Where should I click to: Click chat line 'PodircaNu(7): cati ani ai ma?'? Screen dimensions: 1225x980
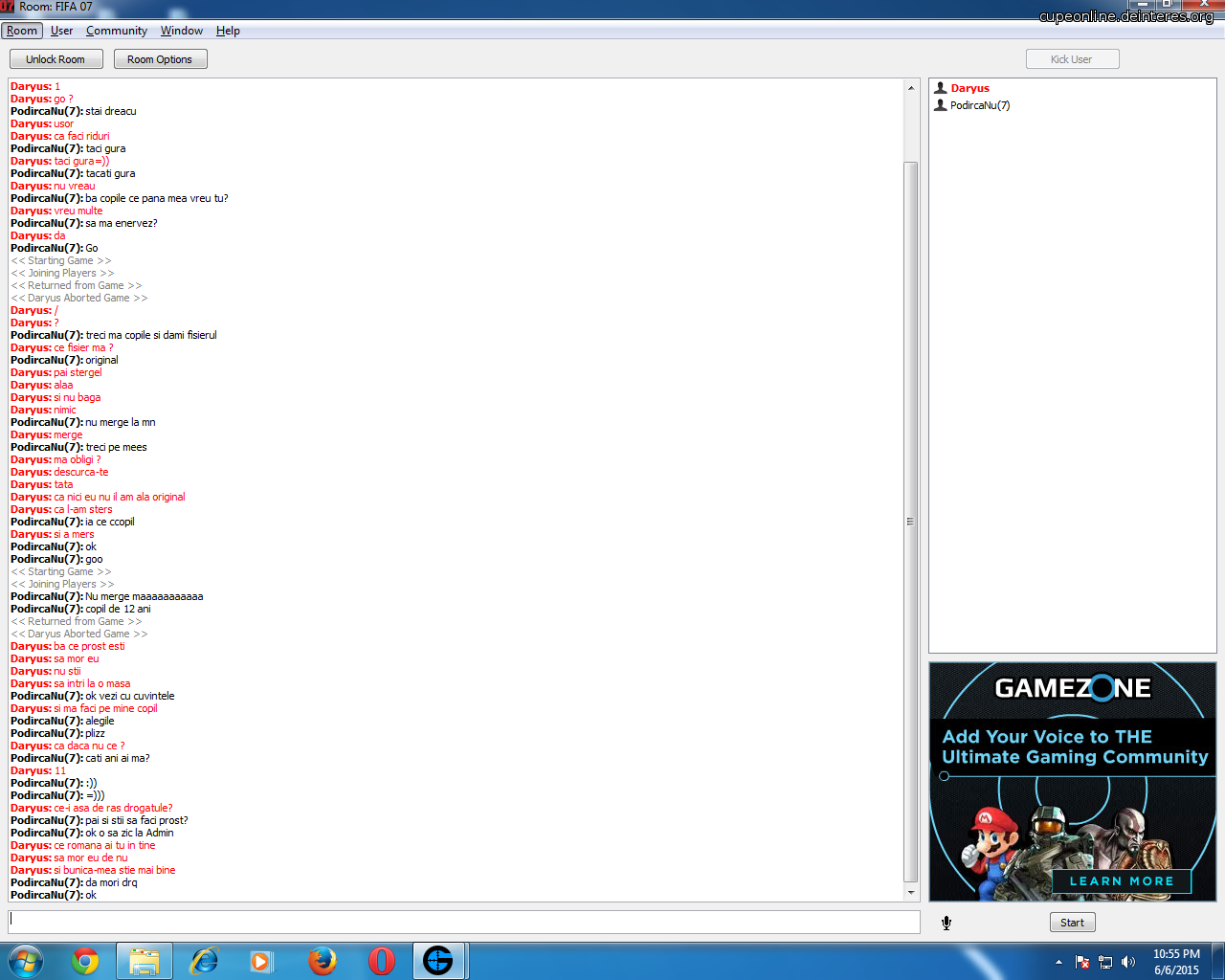[x=80, y=758]
